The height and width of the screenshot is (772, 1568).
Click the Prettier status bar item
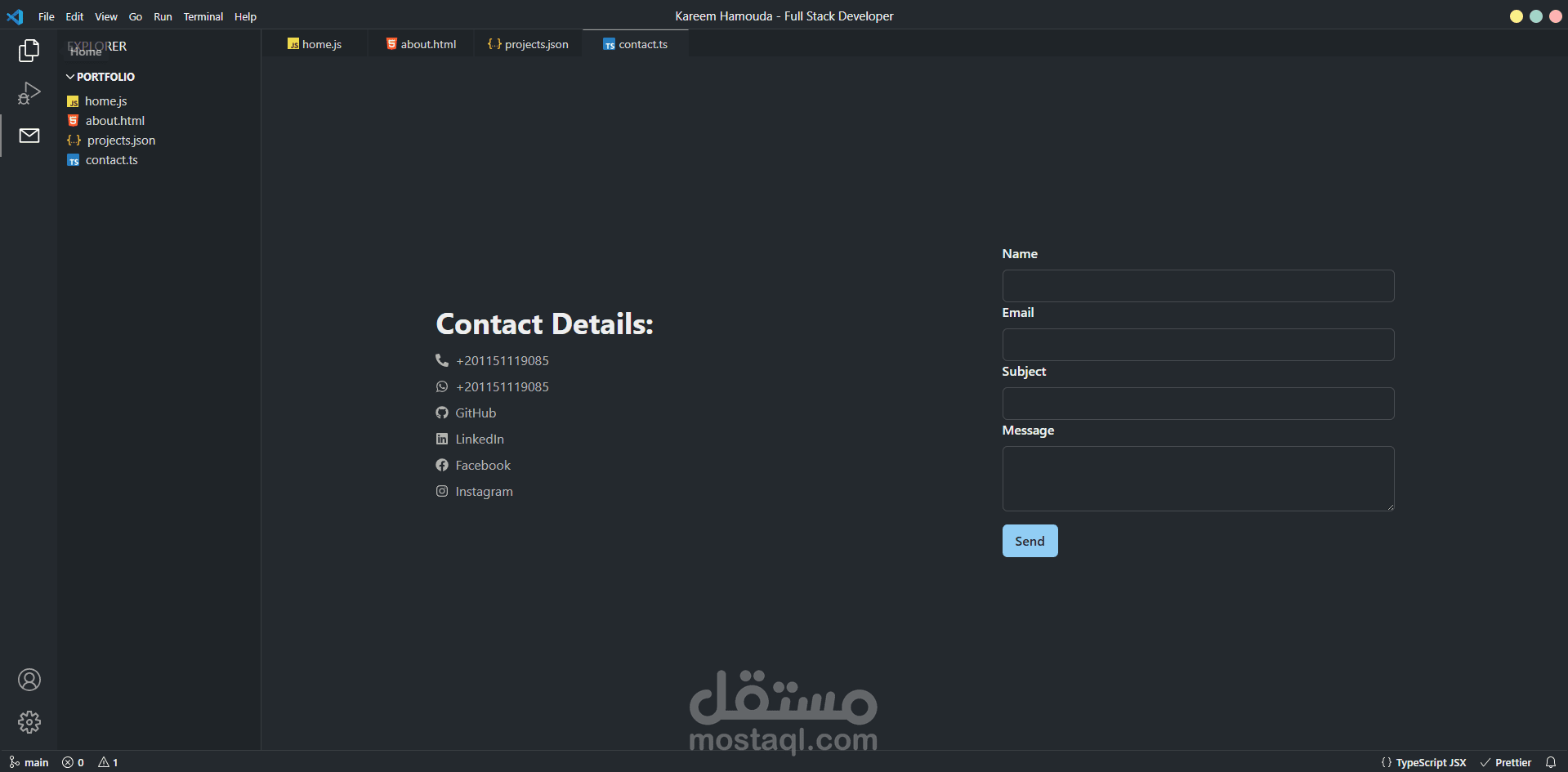pos(1505,762)
